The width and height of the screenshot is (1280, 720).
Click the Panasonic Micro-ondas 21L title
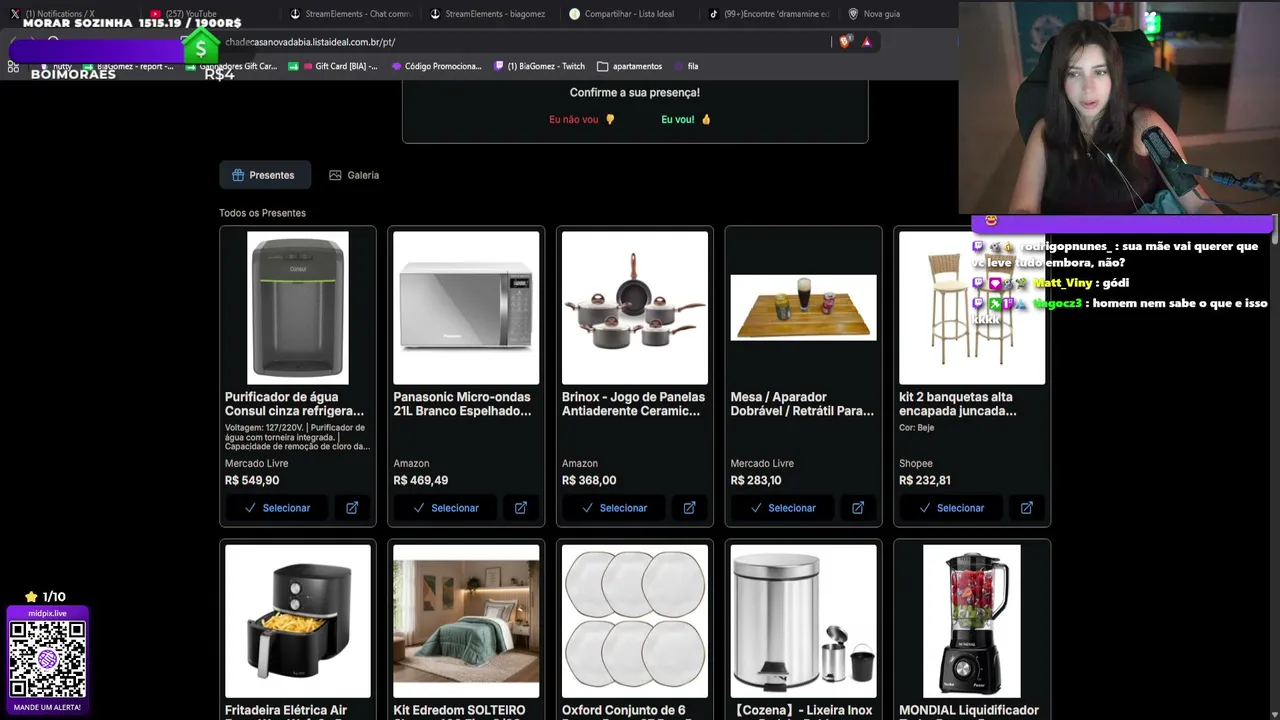pos(463,404)
